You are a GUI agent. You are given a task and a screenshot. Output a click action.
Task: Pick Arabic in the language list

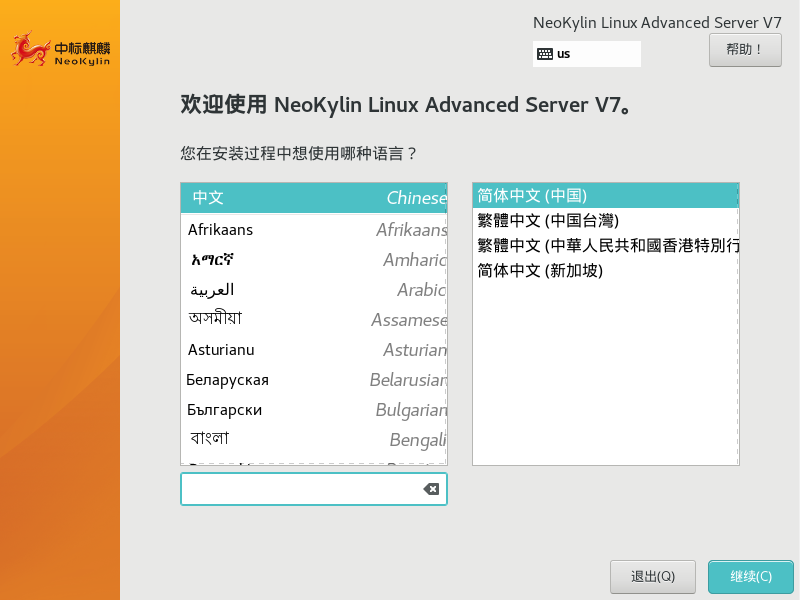(313, 289)
